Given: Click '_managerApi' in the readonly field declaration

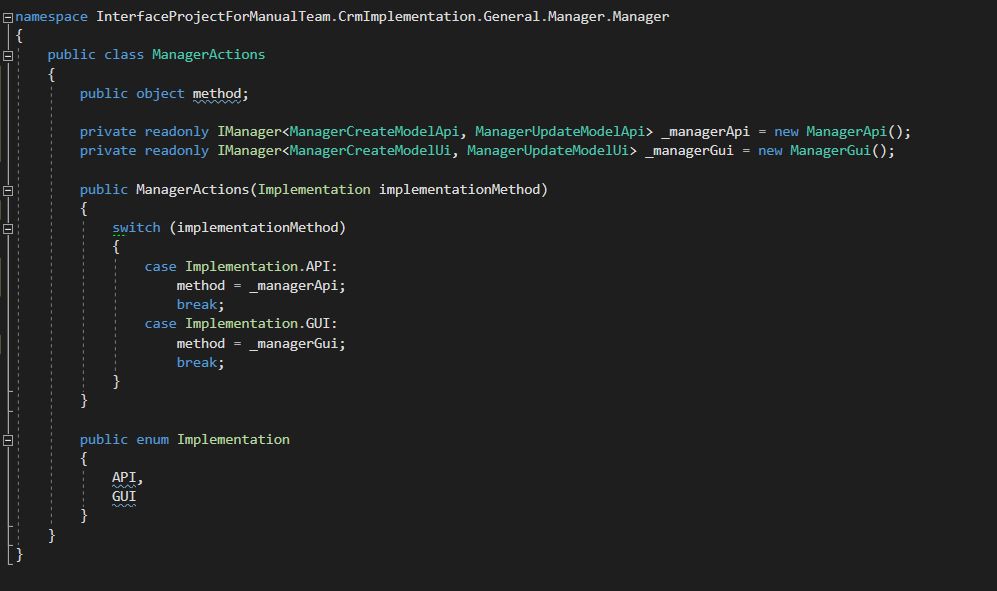Looking at the screenshot, I should [705, 132].
